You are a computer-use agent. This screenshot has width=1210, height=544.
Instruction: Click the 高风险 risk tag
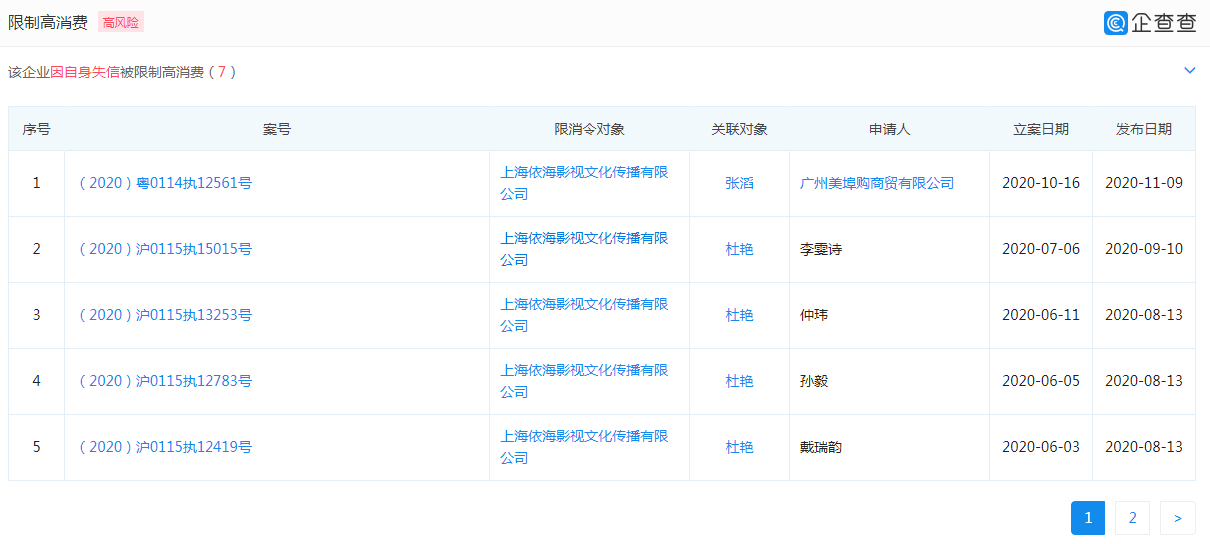(120, 23)
